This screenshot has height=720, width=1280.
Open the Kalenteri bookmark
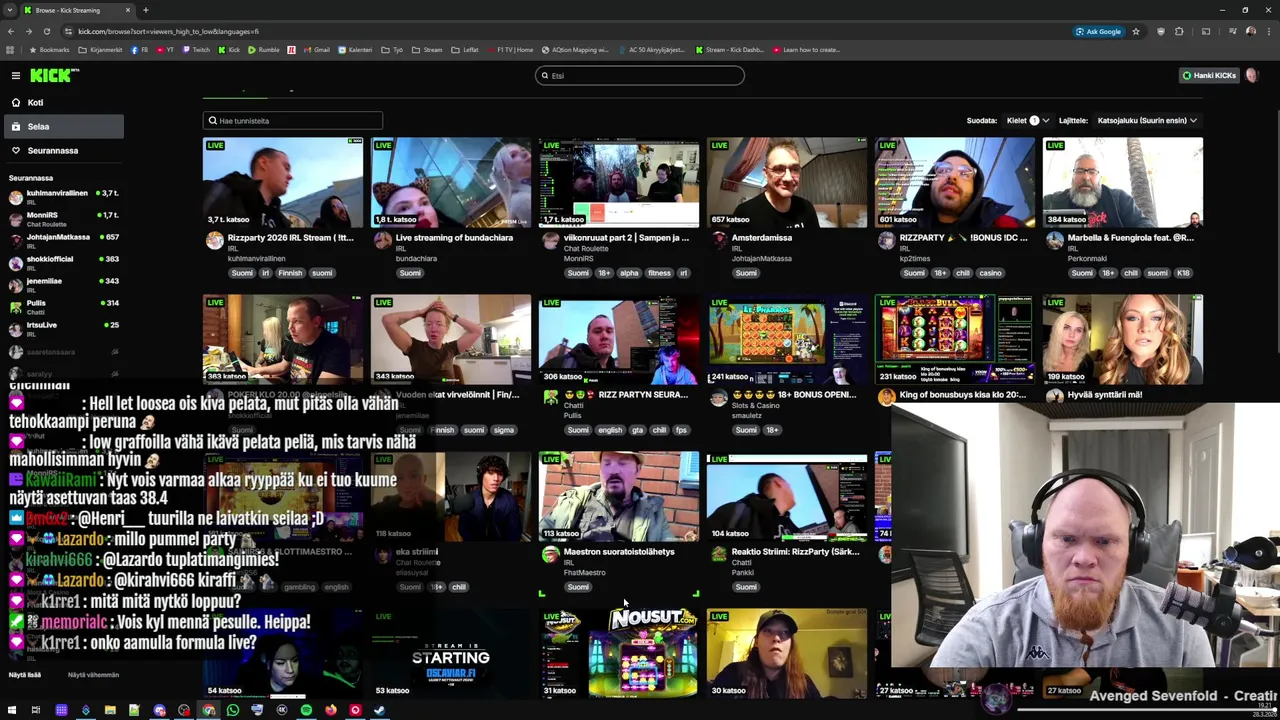click(355, 49)
